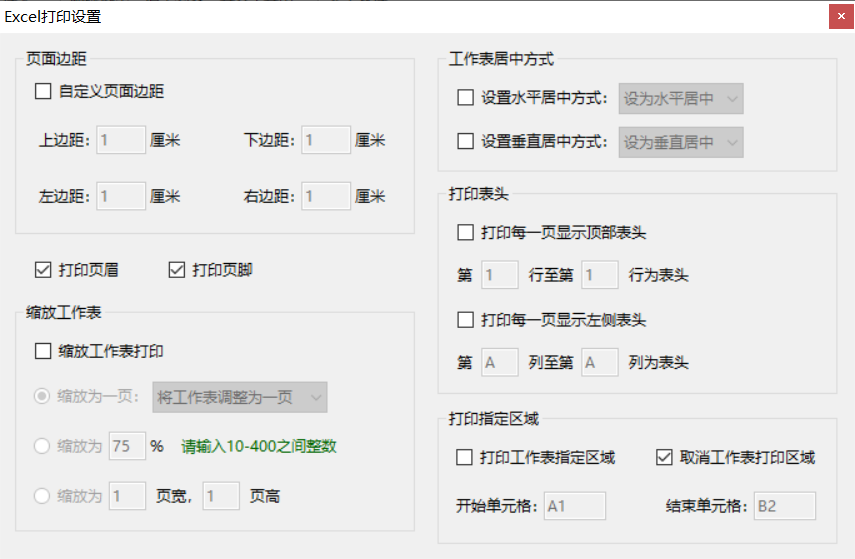The image size is (855, 559).
Task: Enable the 自定义页面边距 checkbox
Action: coord(43,91)
